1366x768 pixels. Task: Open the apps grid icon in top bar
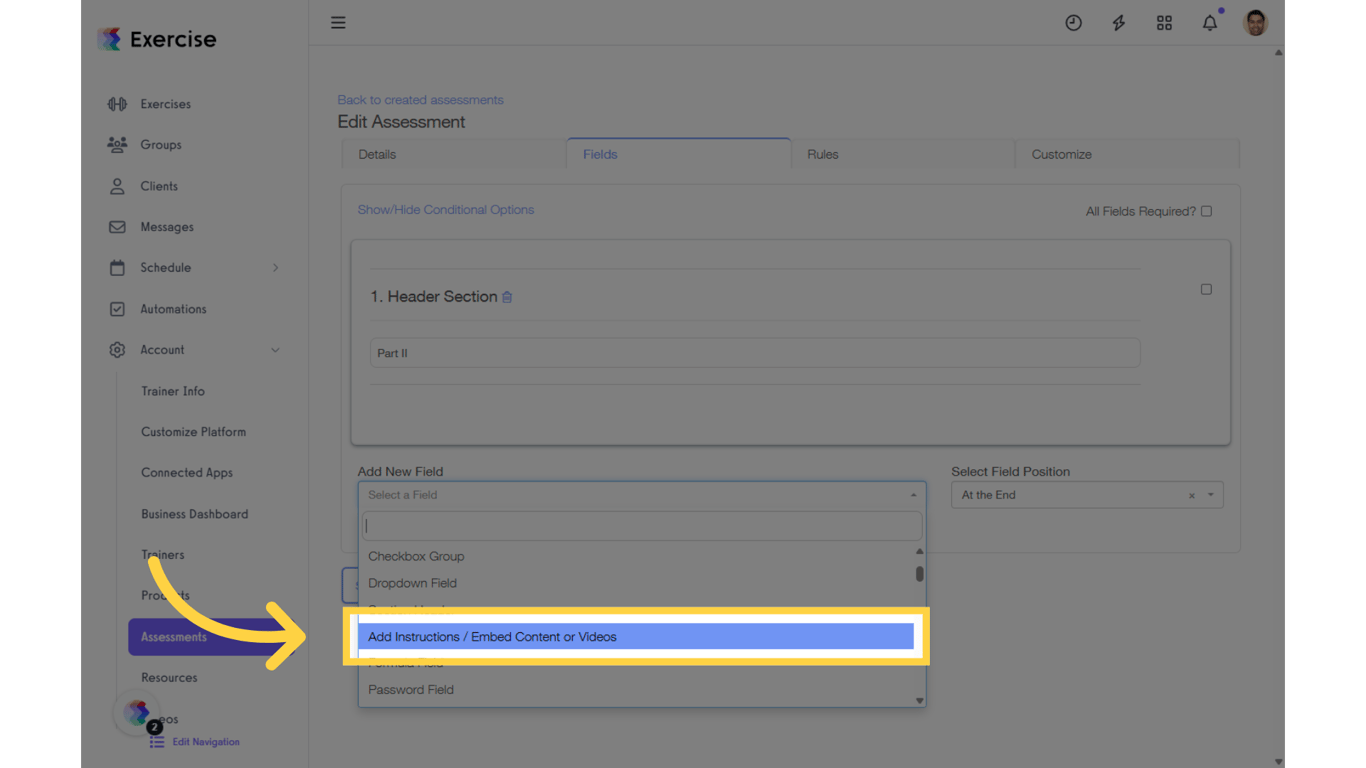1163,22
